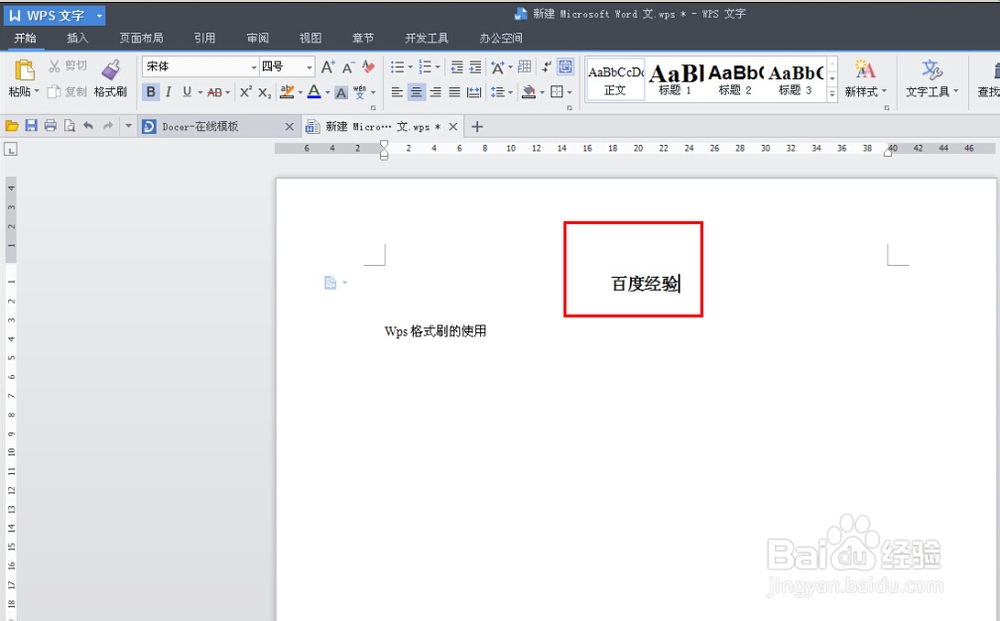Click the character shading A icon
1000x621 pixels.
click(x=341, y=93)
